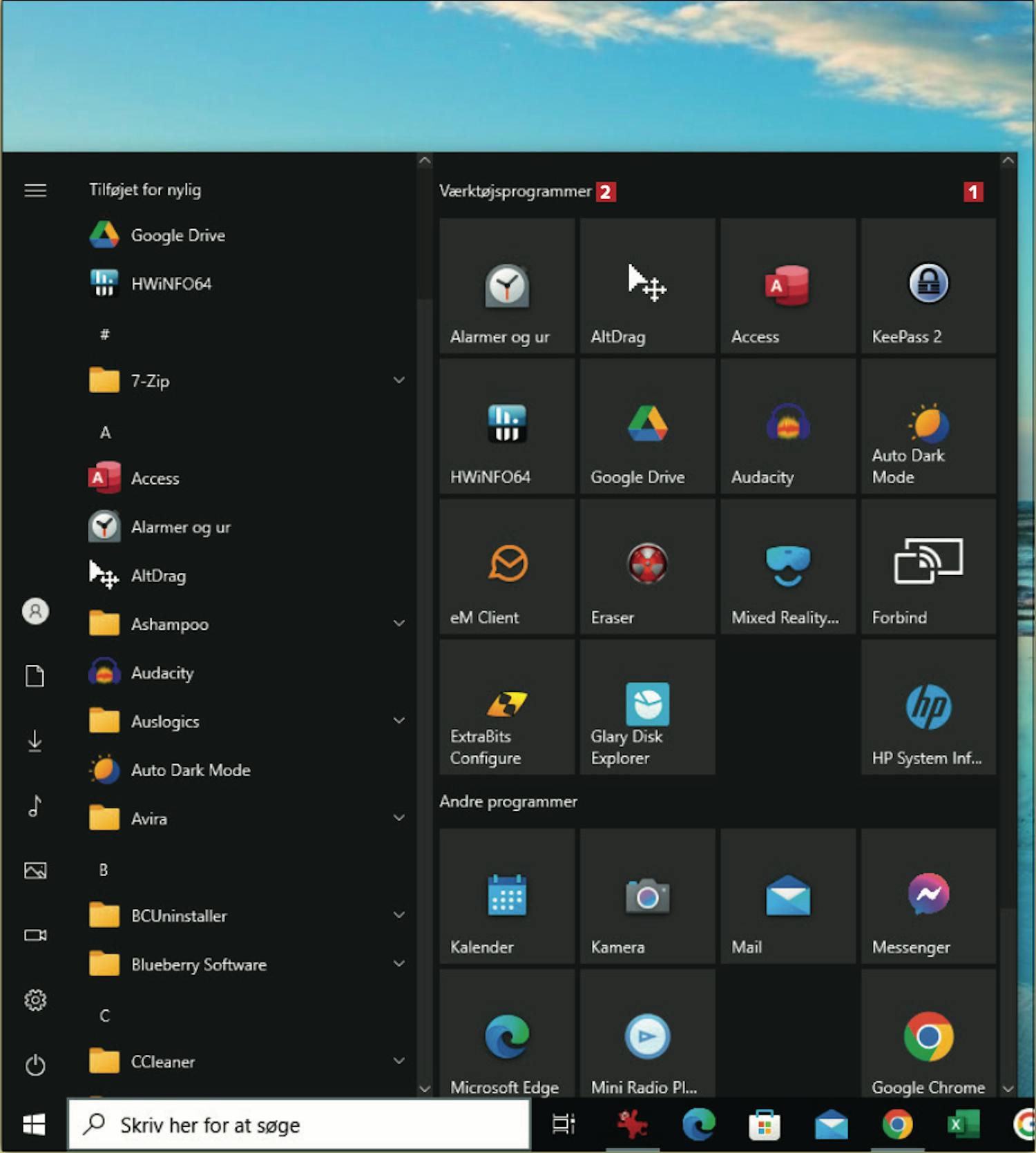The image size is (1036, 1153).
Task: Open the Alarmer og ur tile
Action: click(507, 286)
